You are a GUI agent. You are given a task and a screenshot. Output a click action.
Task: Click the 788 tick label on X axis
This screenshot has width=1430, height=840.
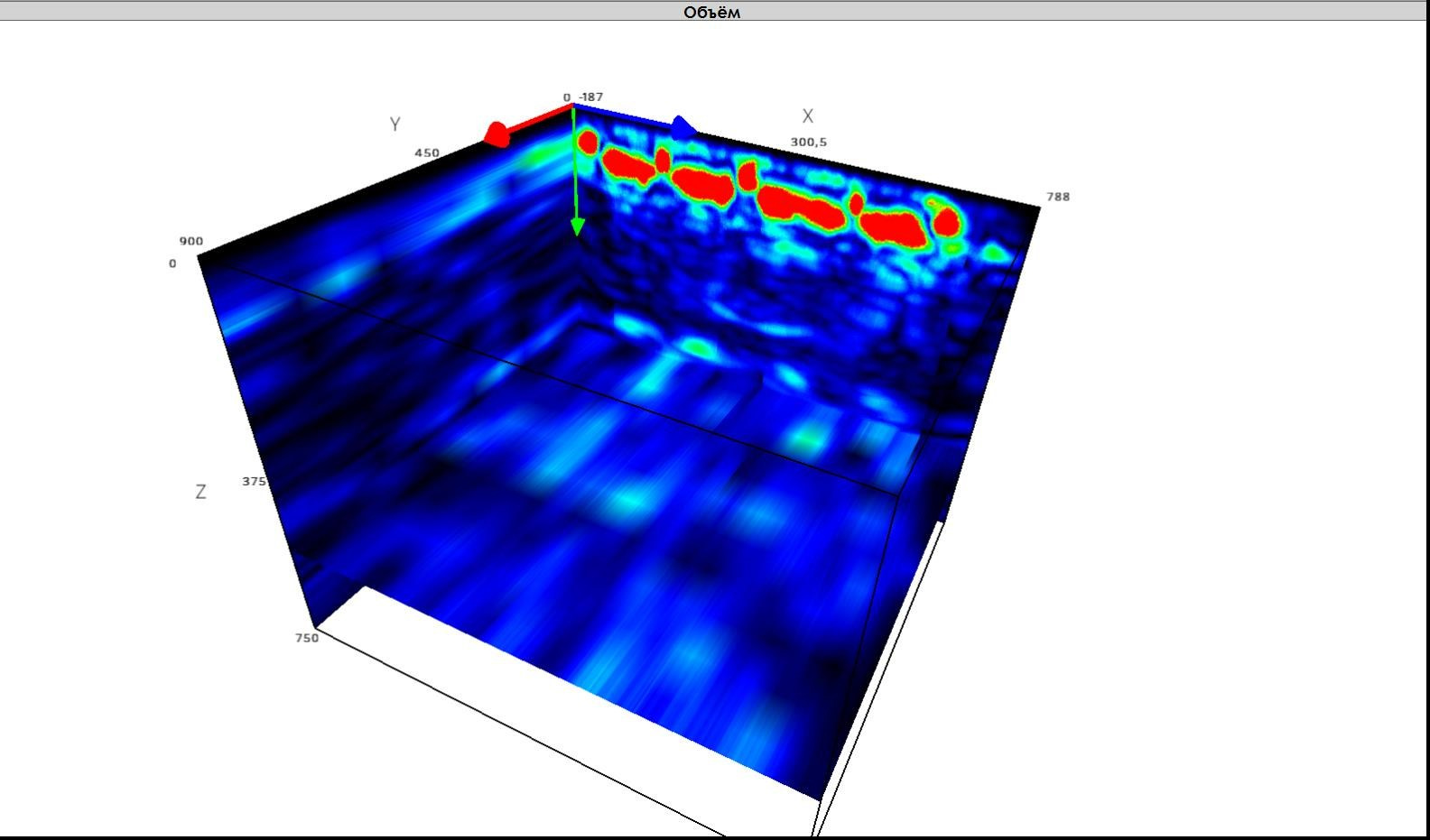[x=1057, y=197]
